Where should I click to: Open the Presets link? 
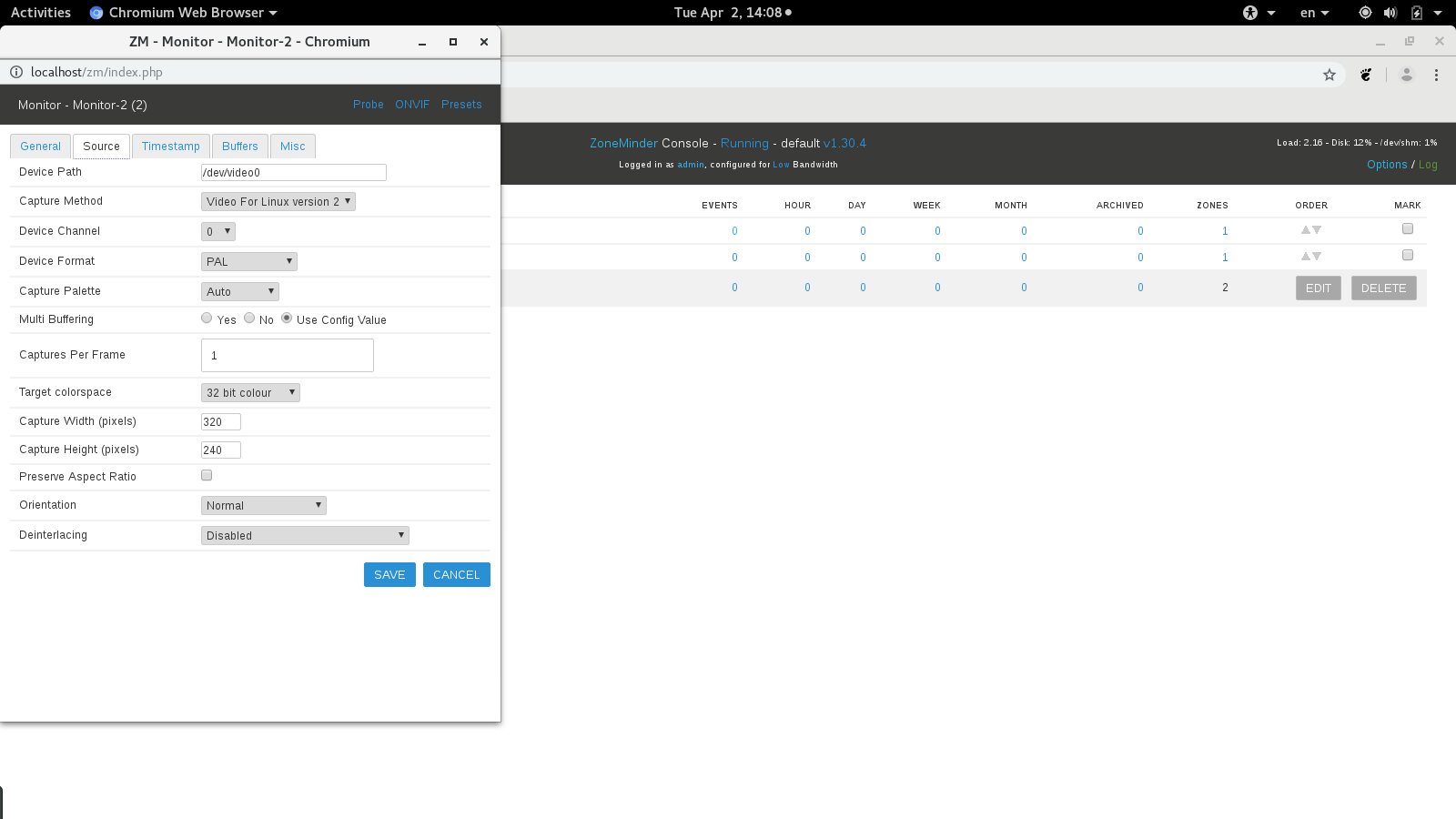pyautogui.click(x=461, y=105)
